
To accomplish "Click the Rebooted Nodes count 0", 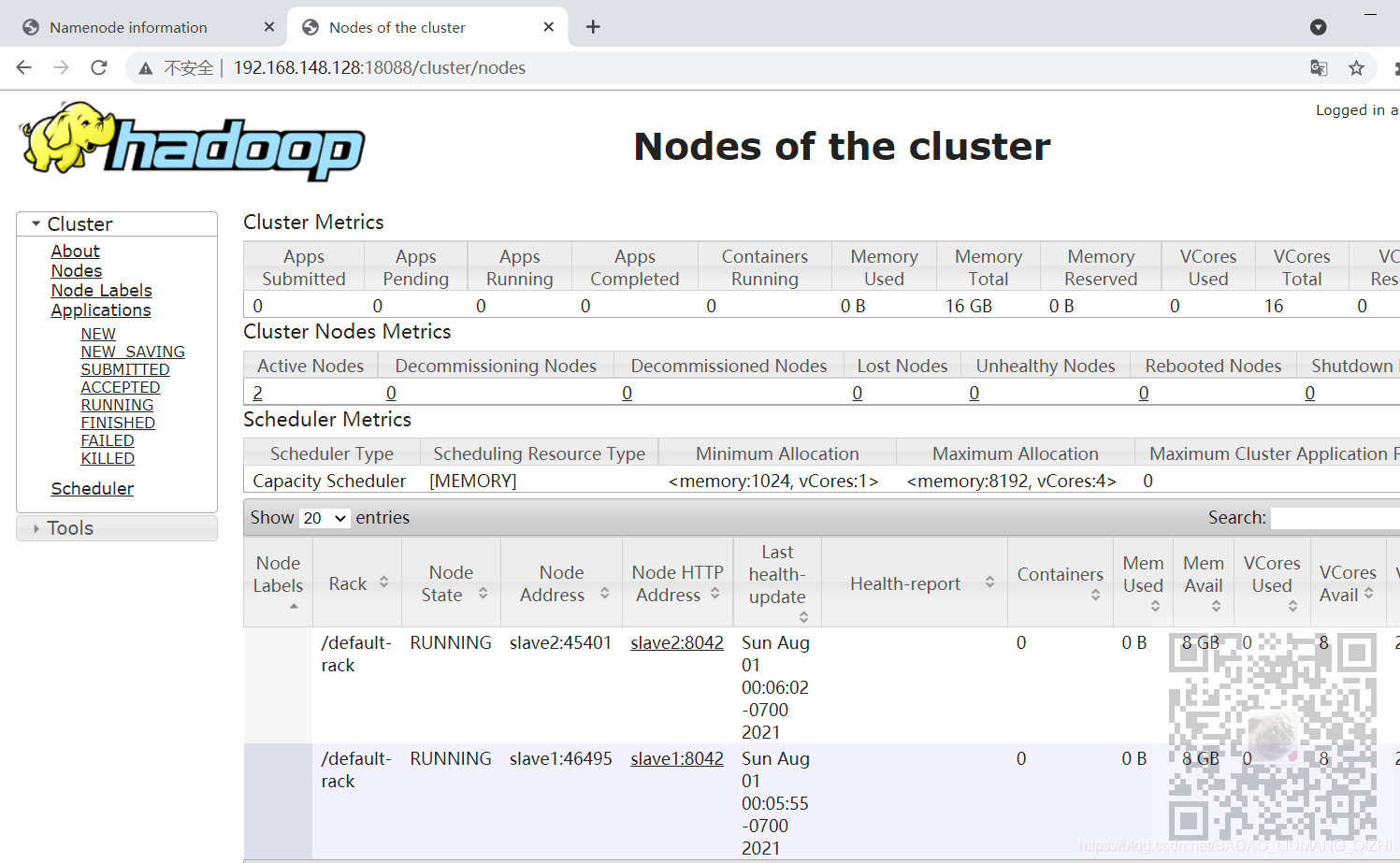I will (1143, 394).
